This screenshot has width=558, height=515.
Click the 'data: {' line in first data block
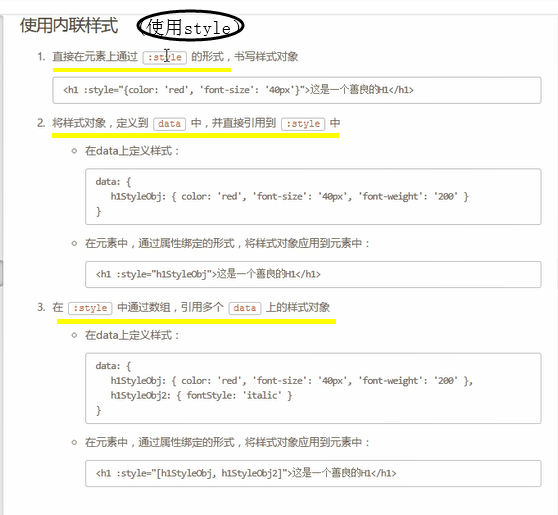tap(113, 182)
